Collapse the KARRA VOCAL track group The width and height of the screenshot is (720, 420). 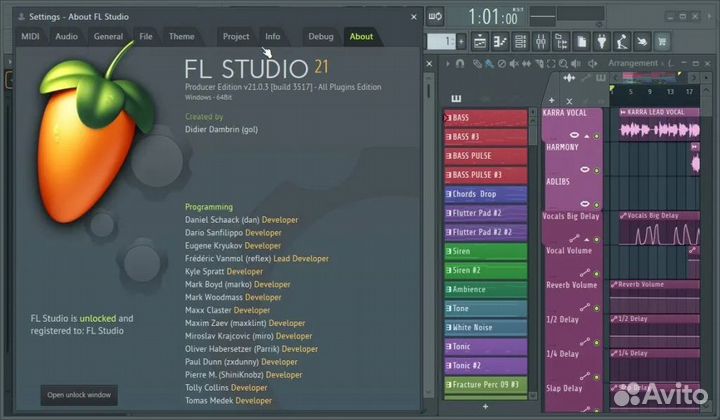coord(586,136)
